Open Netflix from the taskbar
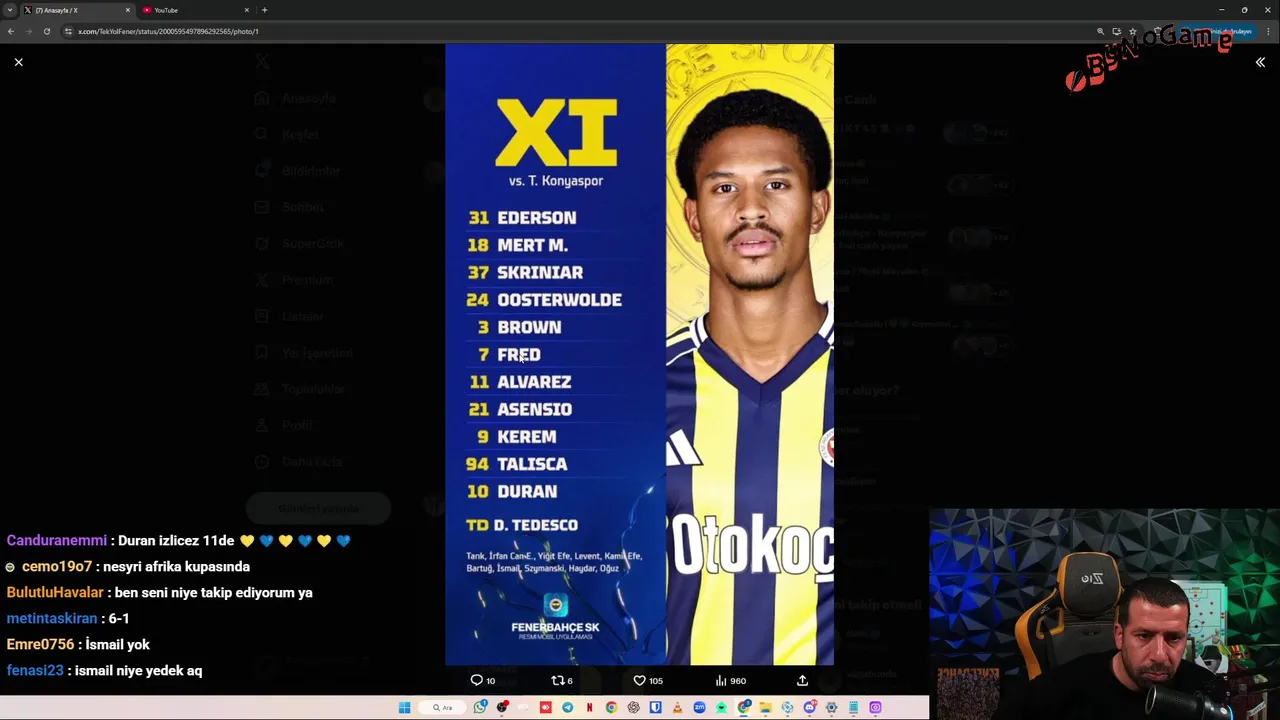Viewport: 1280px width, 720px height. point(589,707)
